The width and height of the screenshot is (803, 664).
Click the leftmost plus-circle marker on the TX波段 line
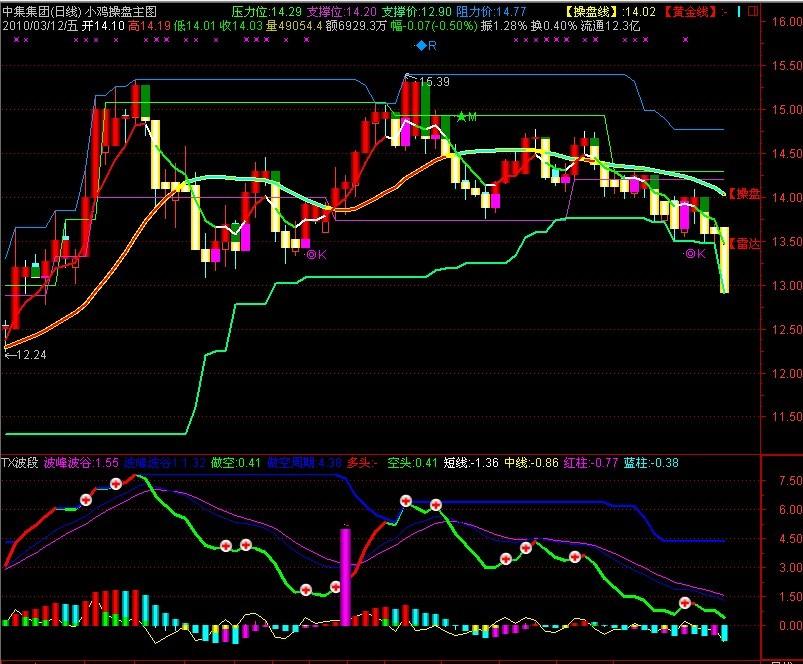(86, 500)
